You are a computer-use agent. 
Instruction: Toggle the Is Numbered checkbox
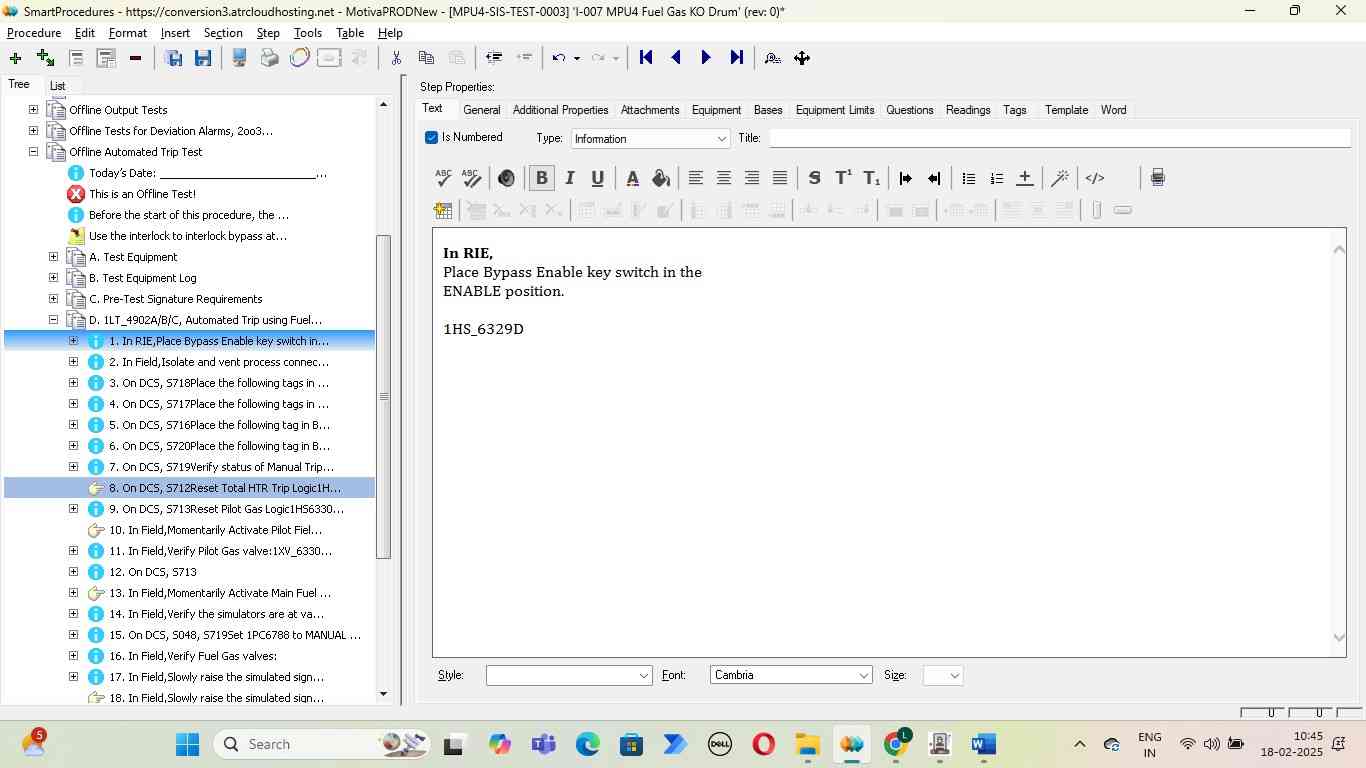pos(431,138)
